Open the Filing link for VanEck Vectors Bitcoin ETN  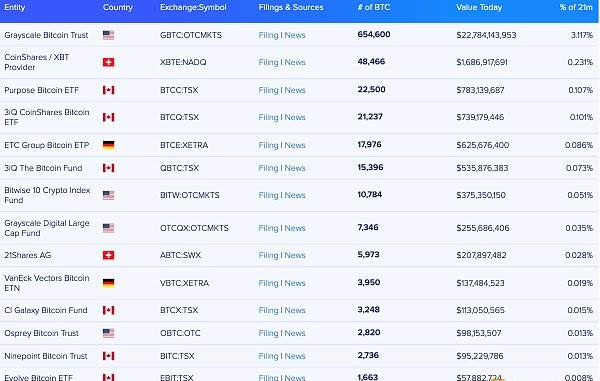pos(268,283)
